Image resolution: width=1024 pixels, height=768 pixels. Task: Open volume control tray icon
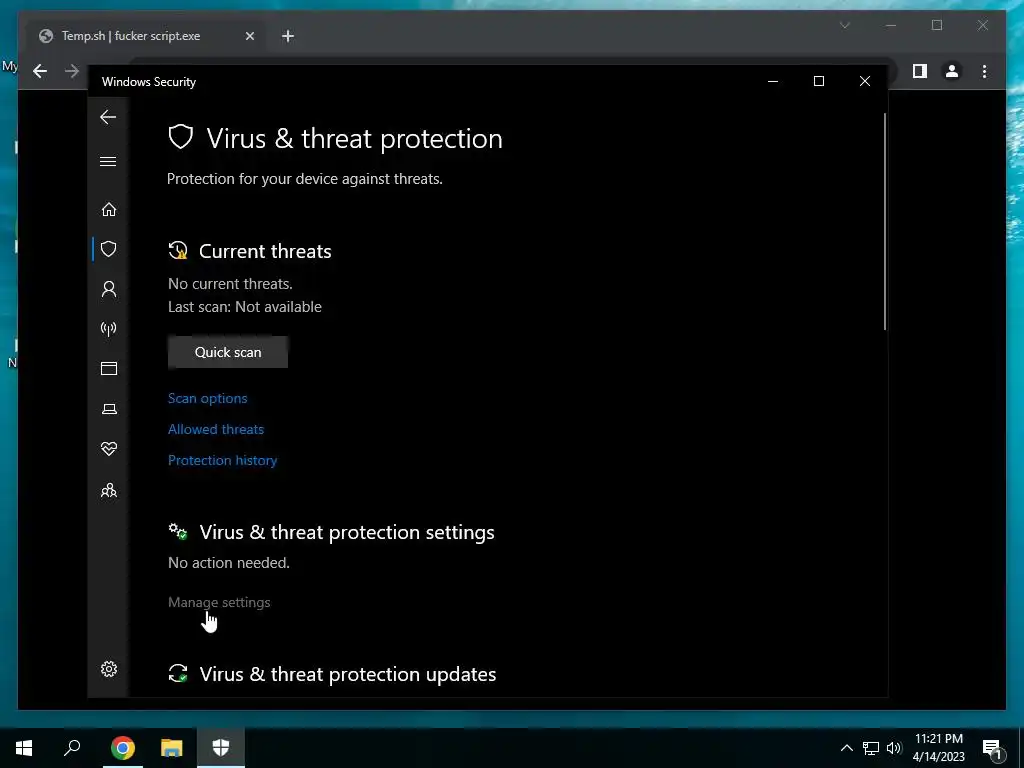point(894,748)
